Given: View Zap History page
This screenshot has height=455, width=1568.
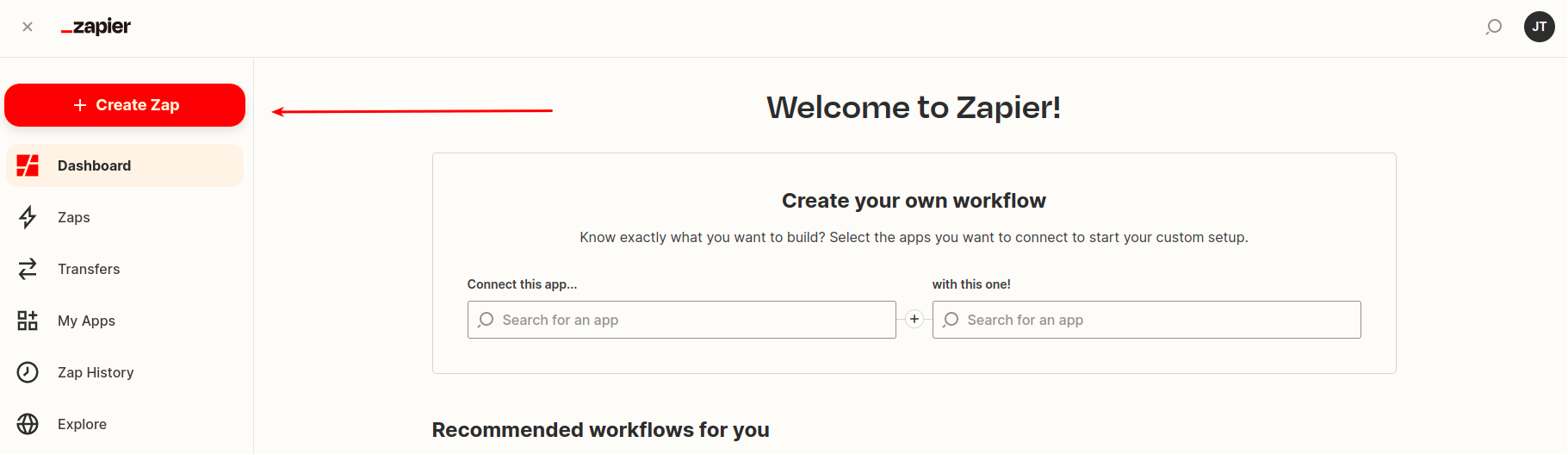Looking at the screenshot, I should [125, 372].
